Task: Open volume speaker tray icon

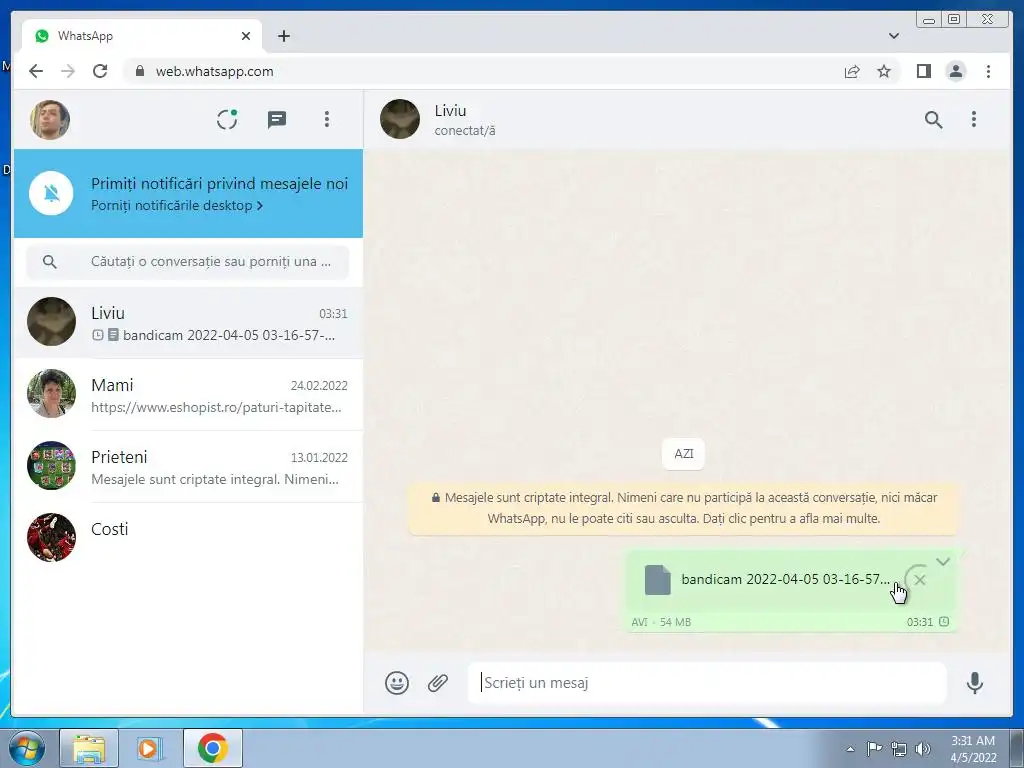Action: tap(923, 749)
